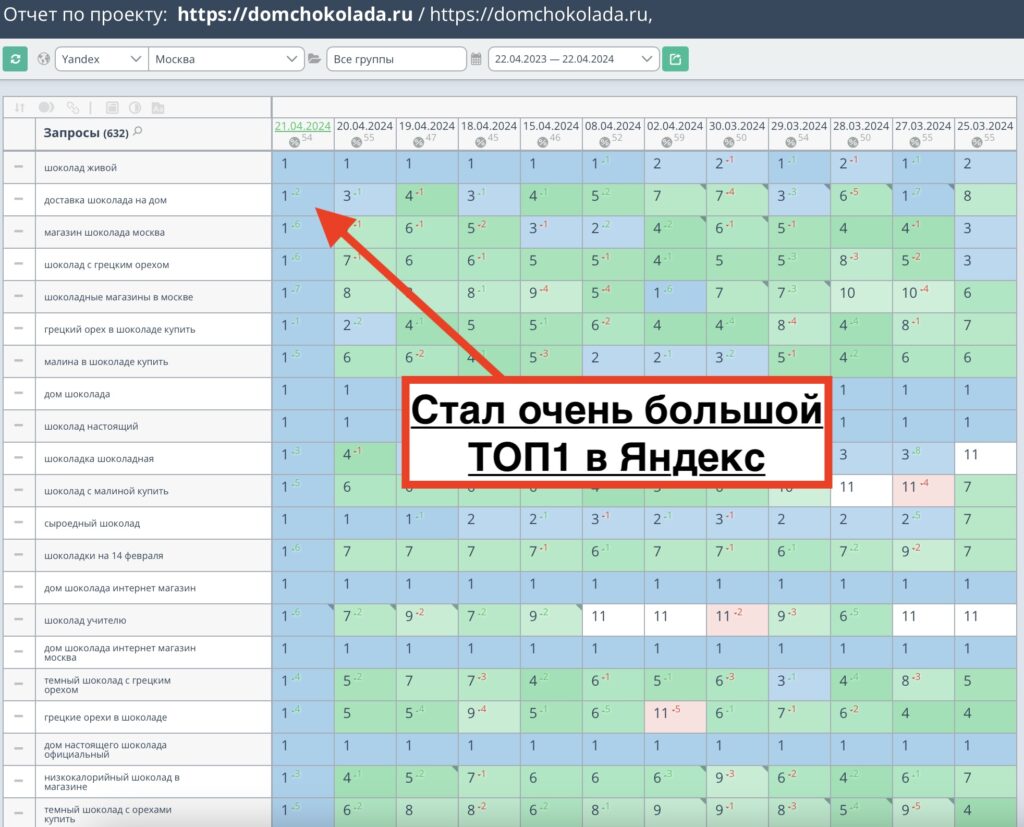This screenshot has width=1024, height=827.
Task: Click the minus icon in шоколад живой row
Action: pyautogui.click(x=19, y=167)
